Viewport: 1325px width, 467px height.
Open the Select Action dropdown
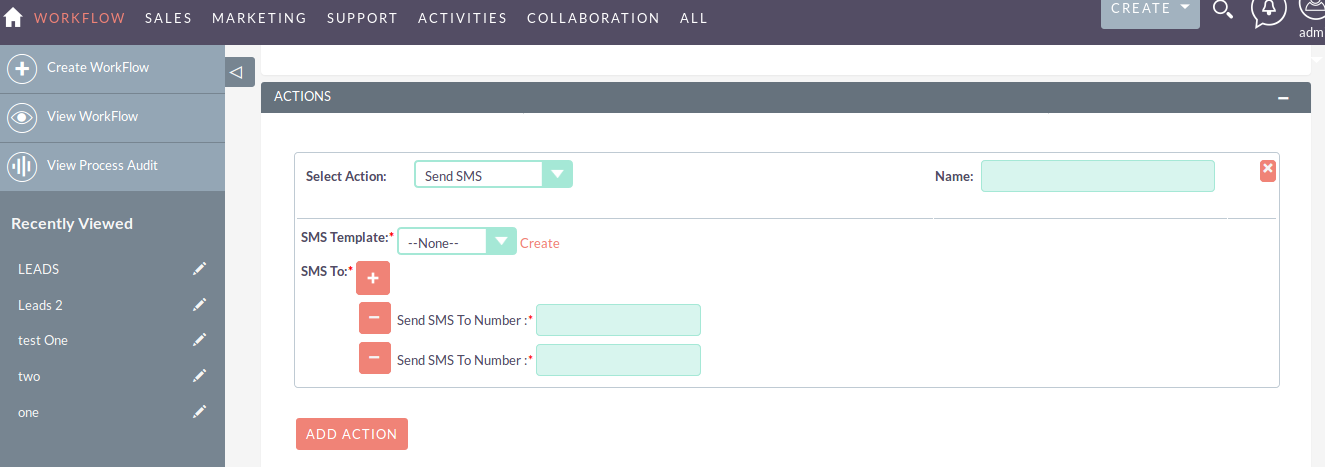tap(494, 175)
